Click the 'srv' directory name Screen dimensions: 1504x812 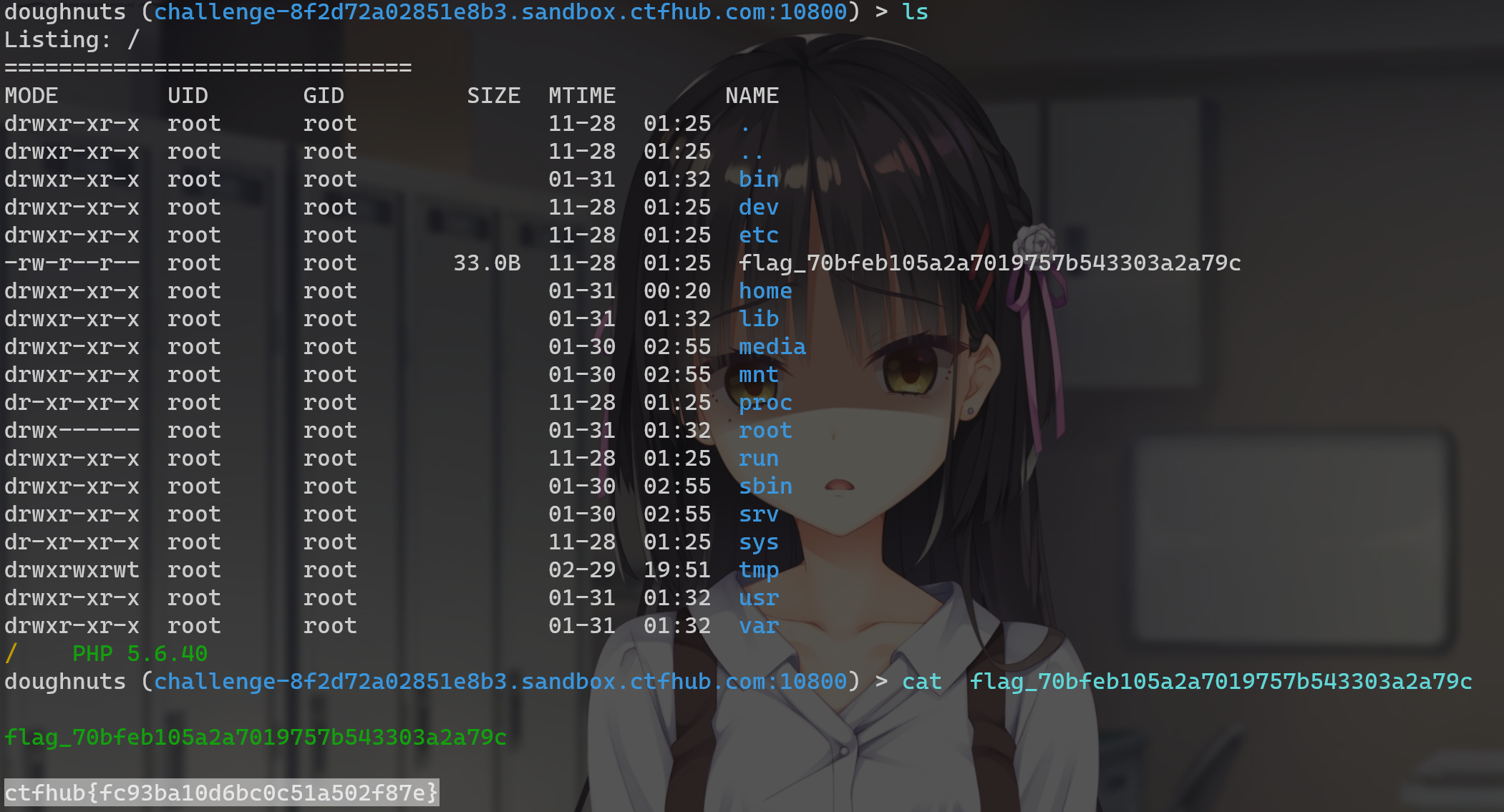pos(759,514)
